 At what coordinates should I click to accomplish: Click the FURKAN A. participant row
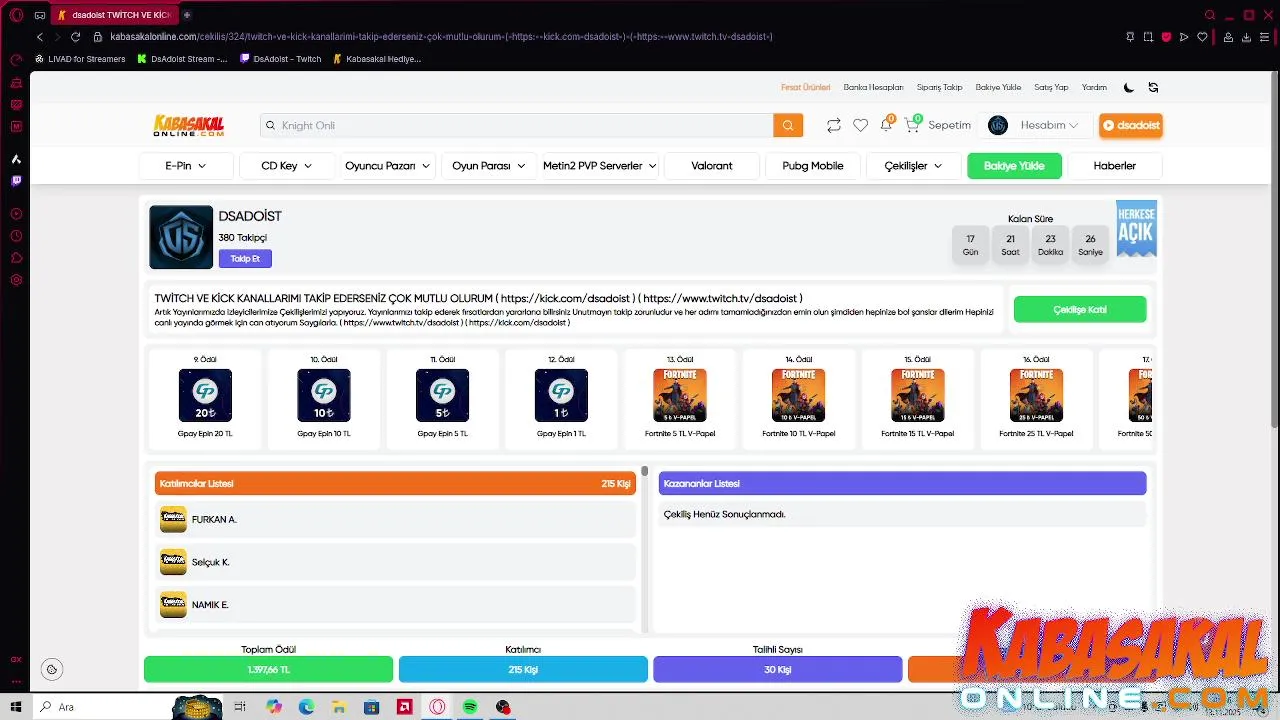(x=396, y=519)
